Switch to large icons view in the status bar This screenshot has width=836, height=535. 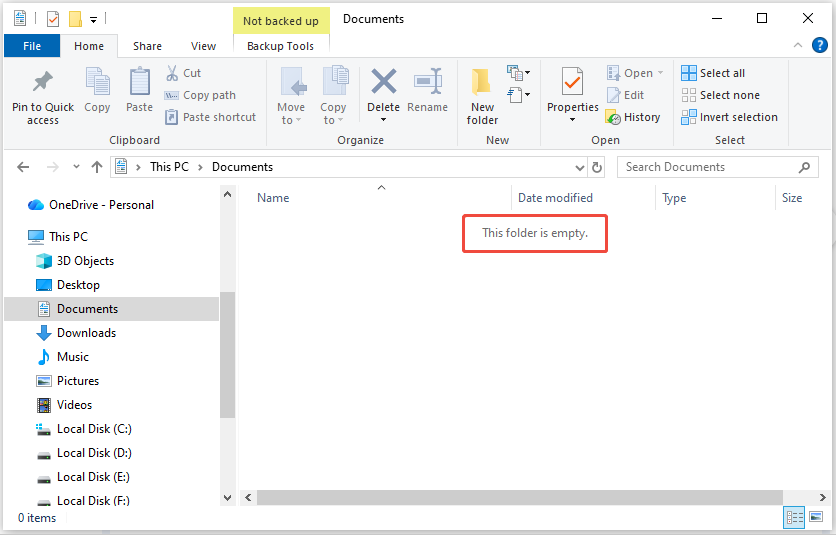[817, 517]
